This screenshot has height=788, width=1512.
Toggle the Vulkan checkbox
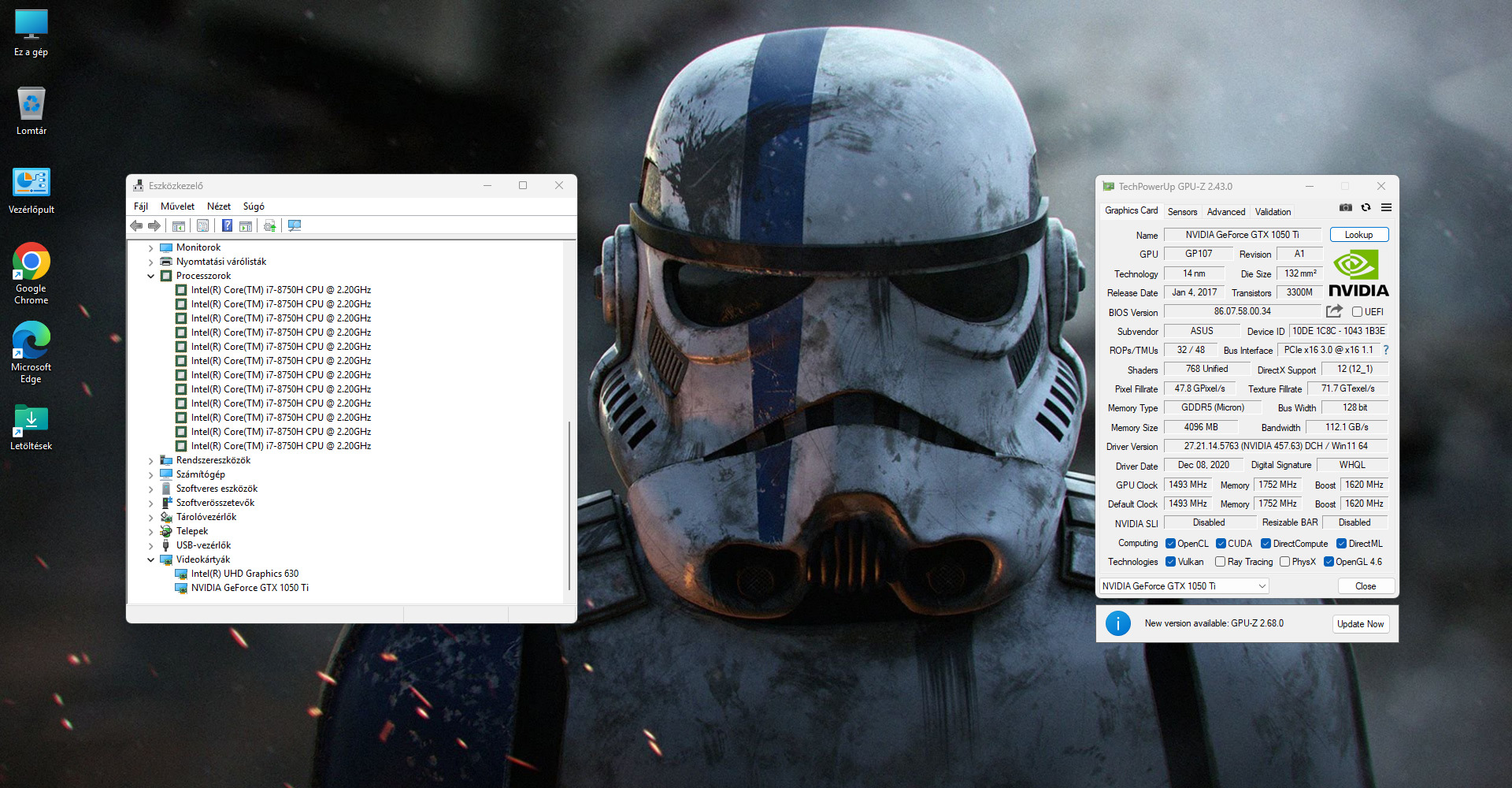pyautogui.click(x=1170, y=562)
